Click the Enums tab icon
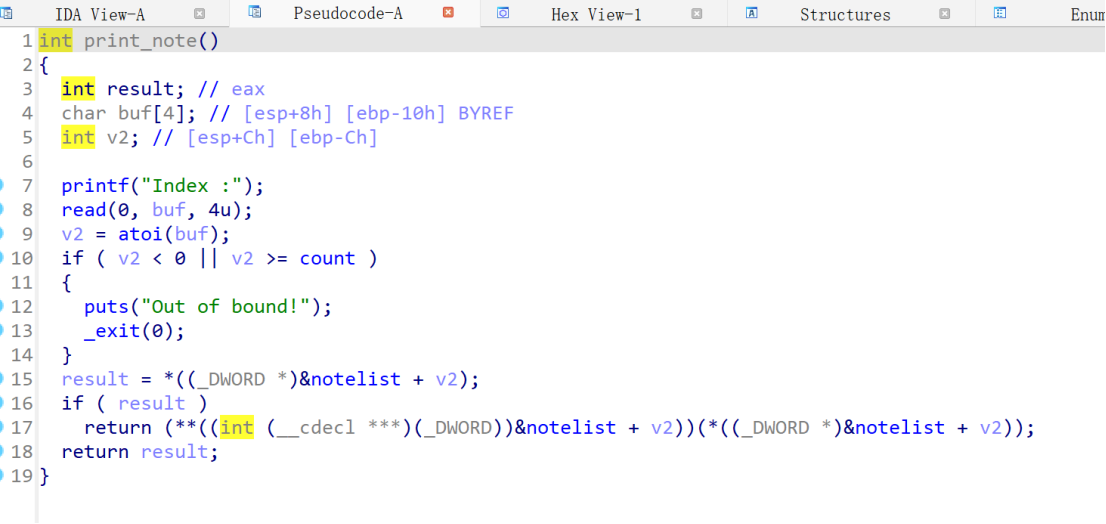The width and height of the screenshot is (1106, 524). 999,13
